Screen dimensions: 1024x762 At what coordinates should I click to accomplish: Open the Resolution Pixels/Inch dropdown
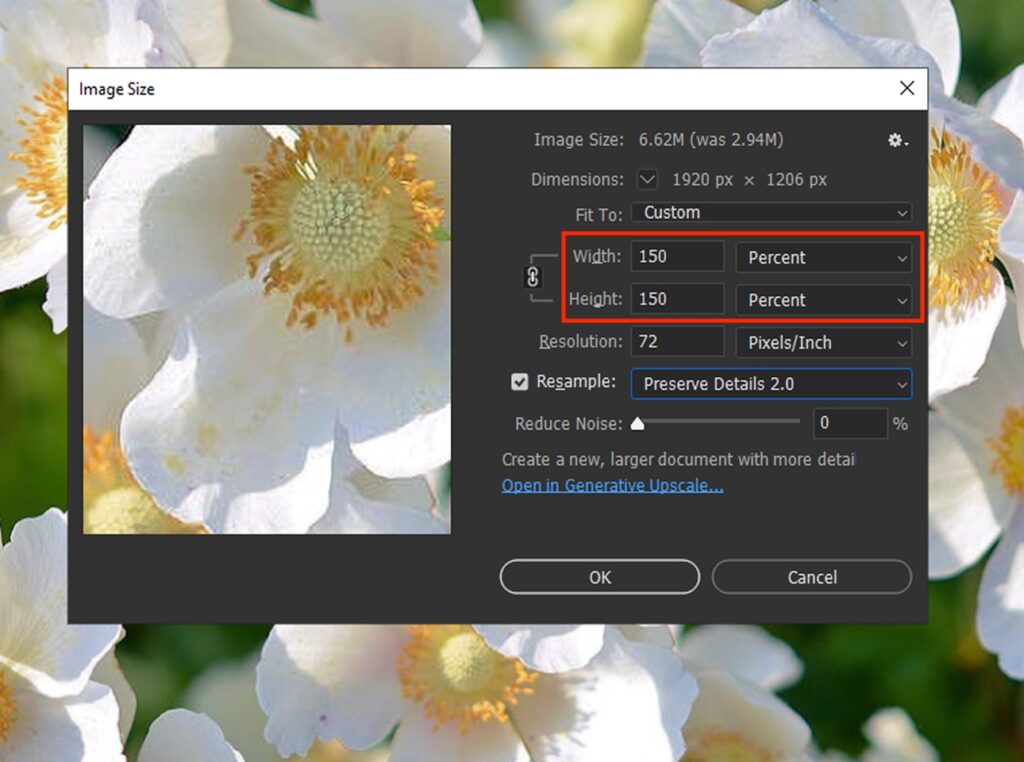tap(822, 343)
